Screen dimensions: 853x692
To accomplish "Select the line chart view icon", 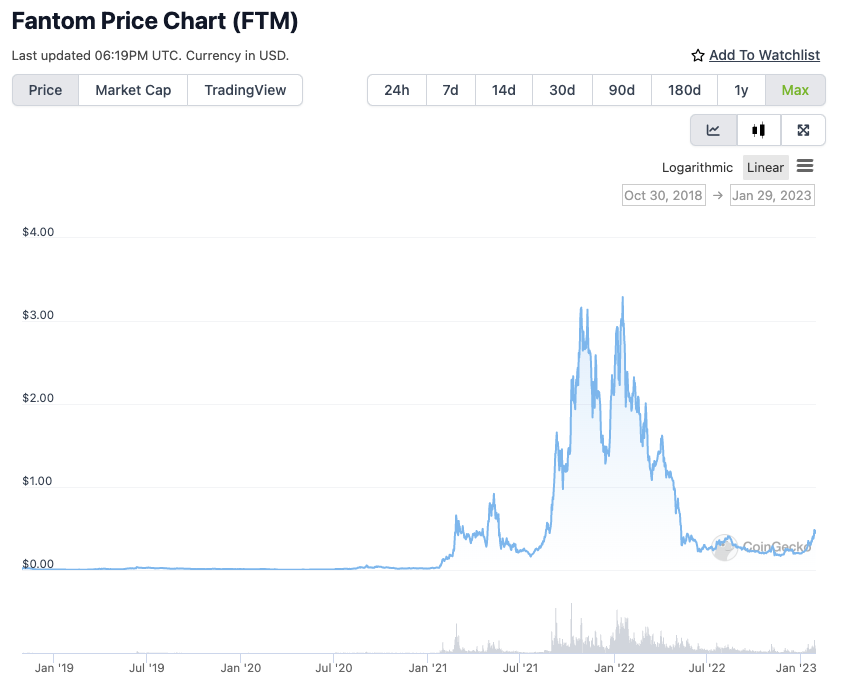I will coord(713,130).
